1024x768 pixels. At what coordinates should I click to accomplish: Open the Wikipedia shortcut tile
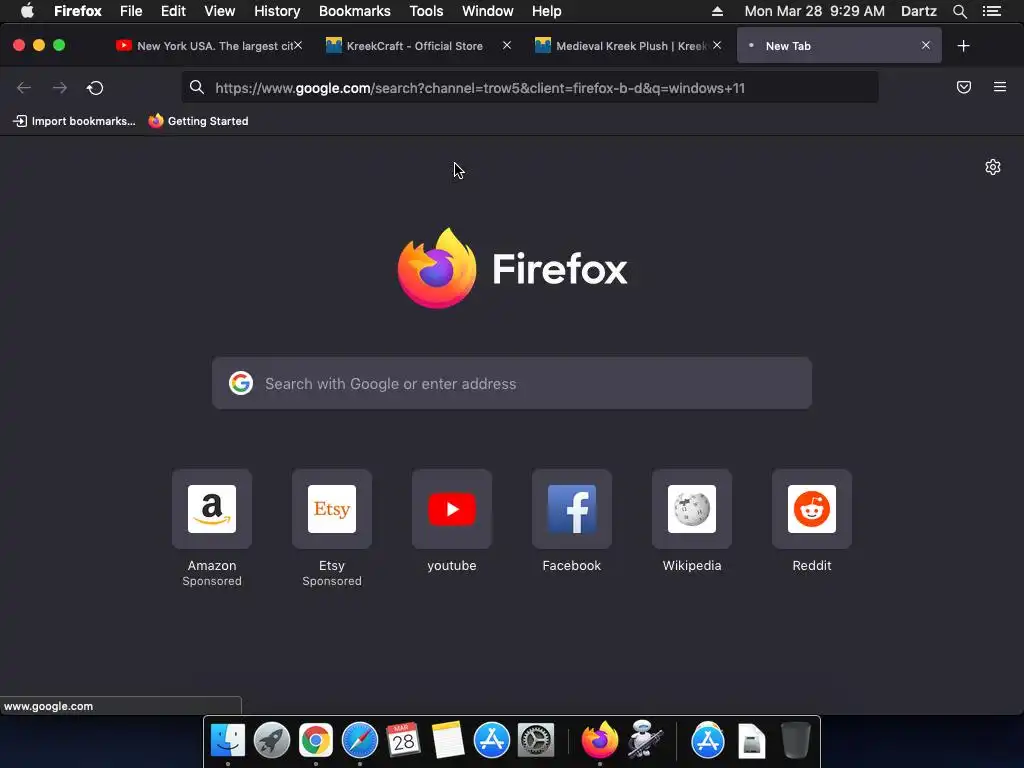coord(692,509)
